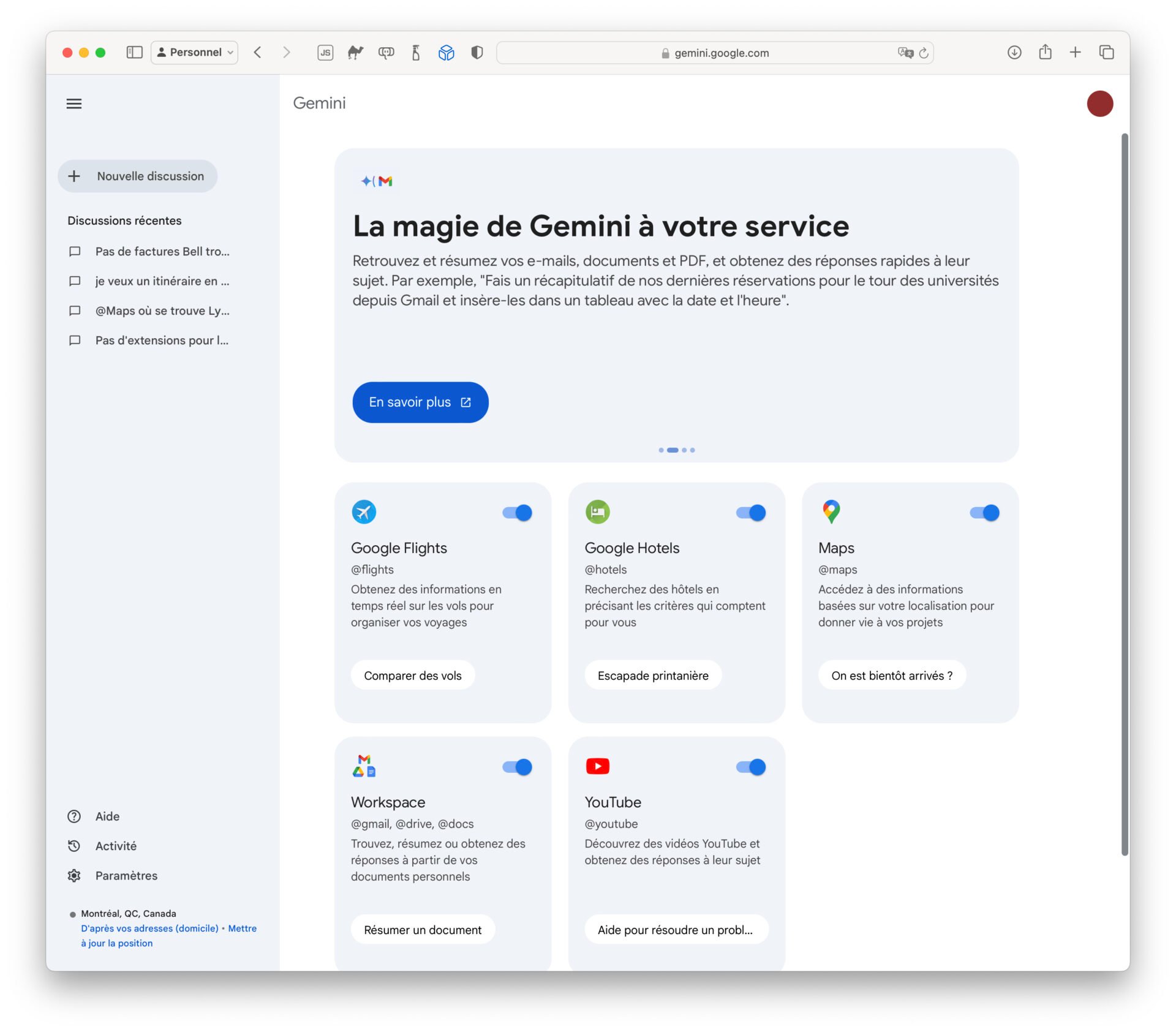This screenshot has width=1176, height=1032.
Task: Click the JS extension icon
Action: pyautogui.click(x=325, y=53)
